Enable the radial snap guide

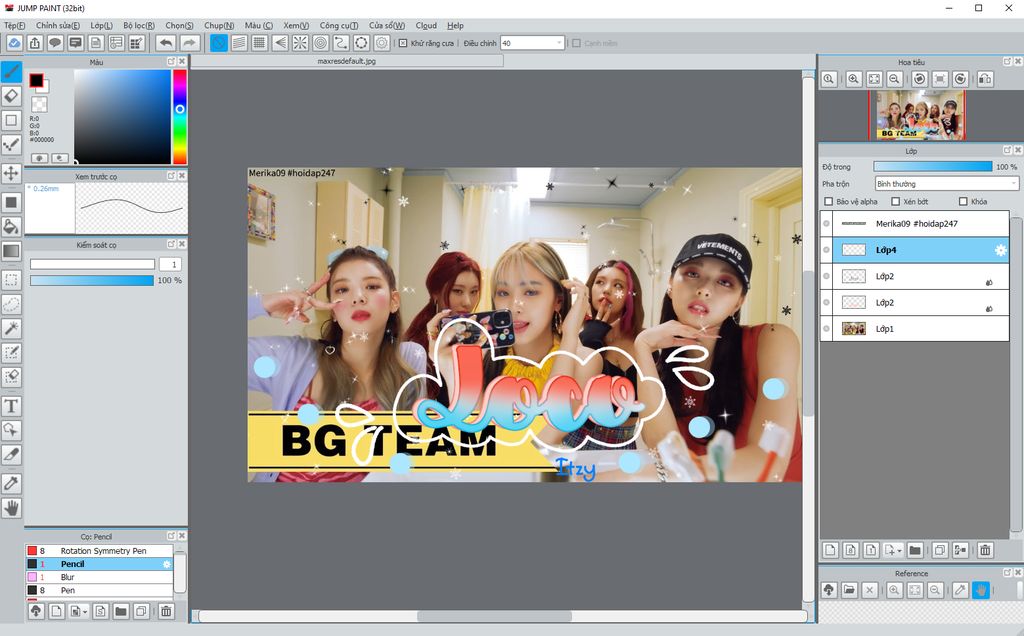[x=300, y=43]
